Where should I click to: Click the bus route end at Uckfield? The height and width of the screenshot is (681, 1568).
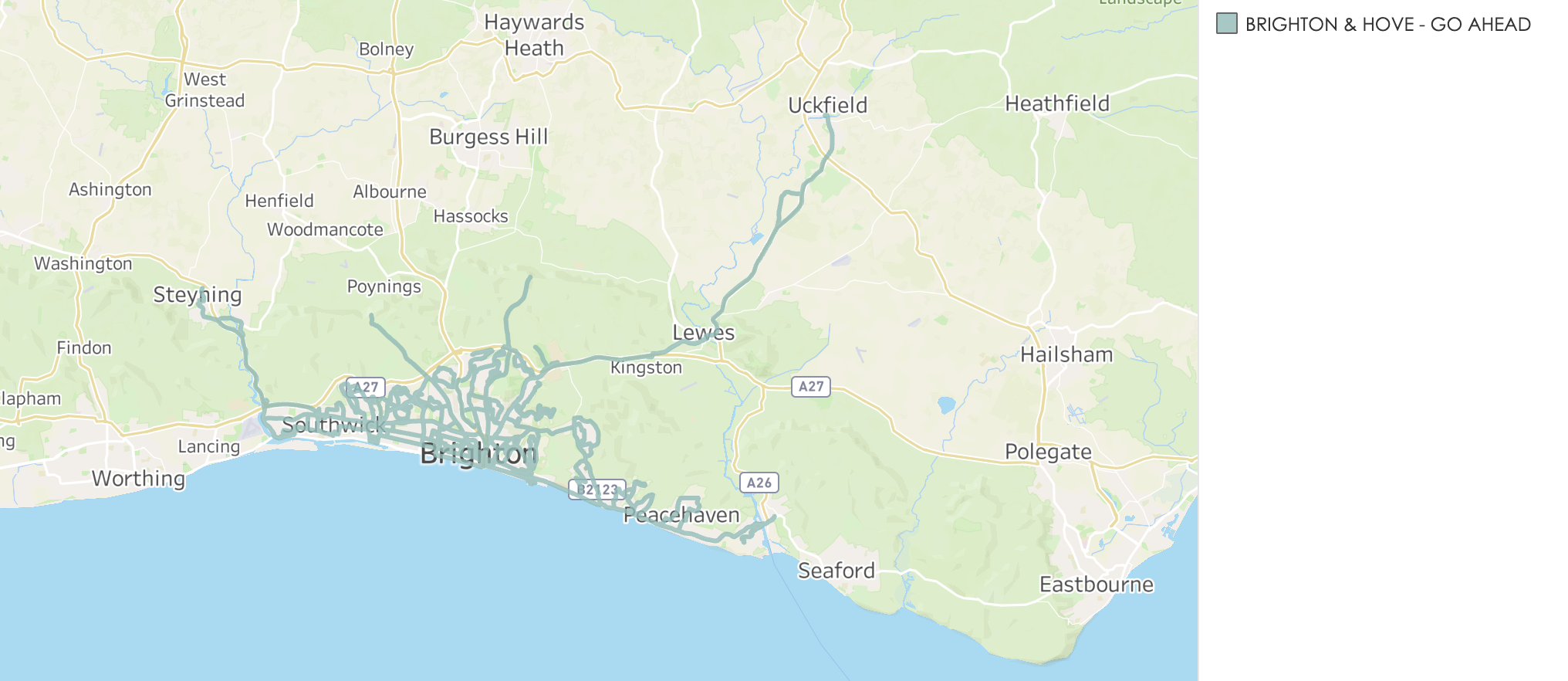coord(827,117)
